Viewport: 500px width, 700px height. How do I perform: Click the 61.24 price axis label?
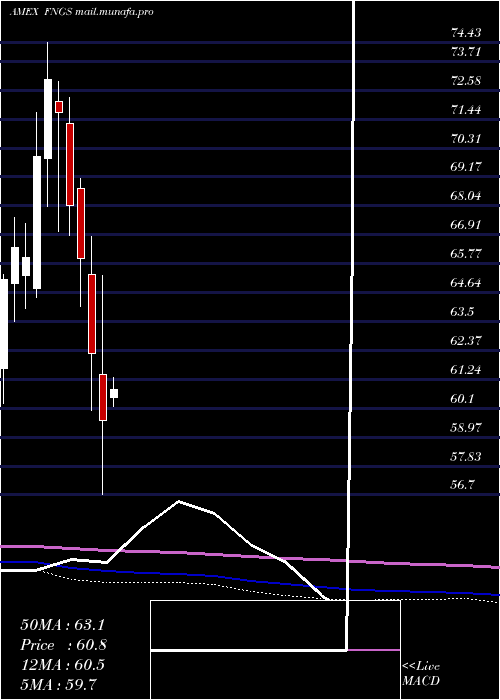[x=466, y=369]
